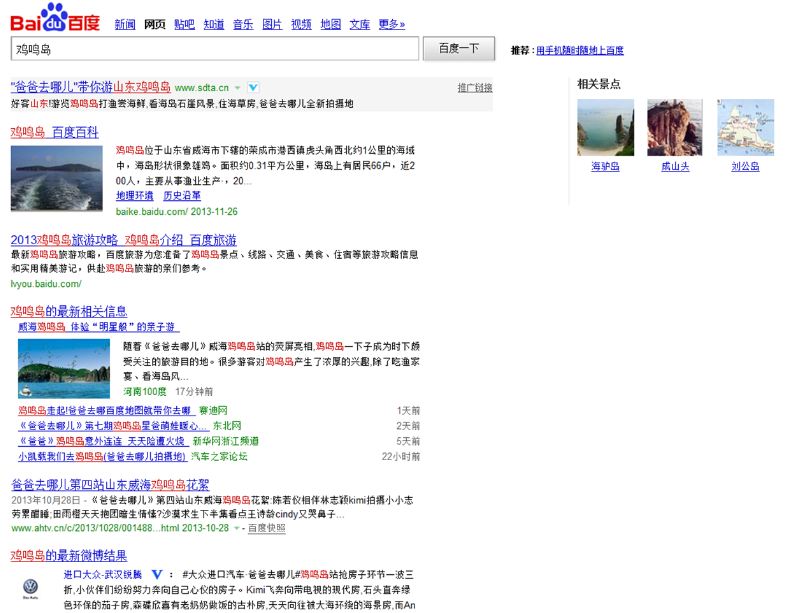Click the 河南100度 news source label
This screenshot has width=794, height=613.
pos(145,391)
